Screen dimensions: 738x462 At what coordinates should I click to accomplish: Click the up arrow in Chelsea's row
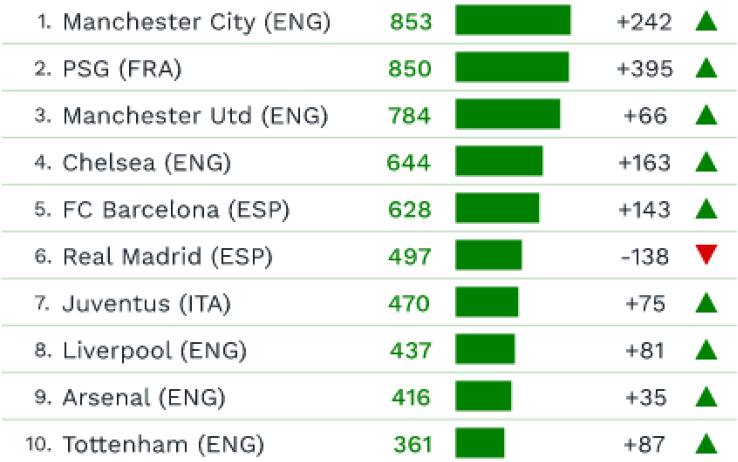[x=707, y=162]
